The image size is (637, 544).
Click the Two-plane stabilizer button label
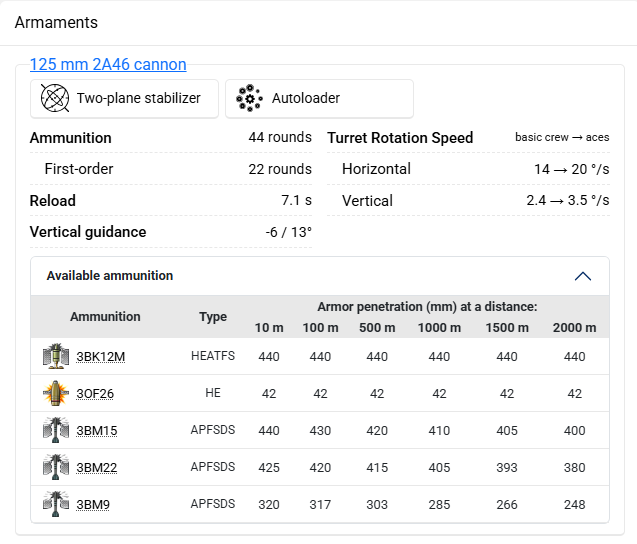[x=139, y=99]
